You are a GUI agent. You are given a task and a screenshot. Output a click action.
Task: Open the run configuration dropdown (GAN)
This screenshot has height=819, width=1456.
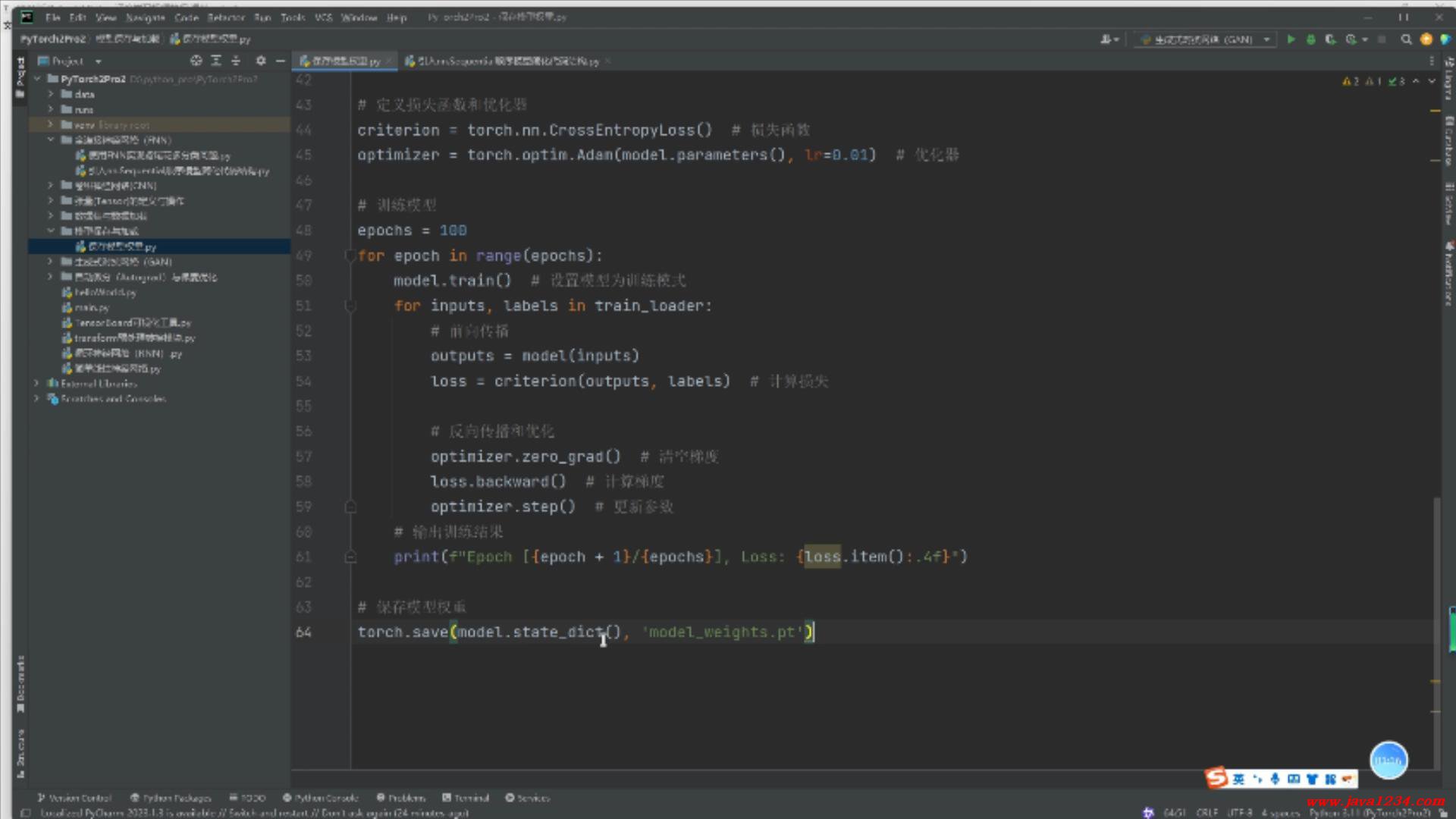1206,39
